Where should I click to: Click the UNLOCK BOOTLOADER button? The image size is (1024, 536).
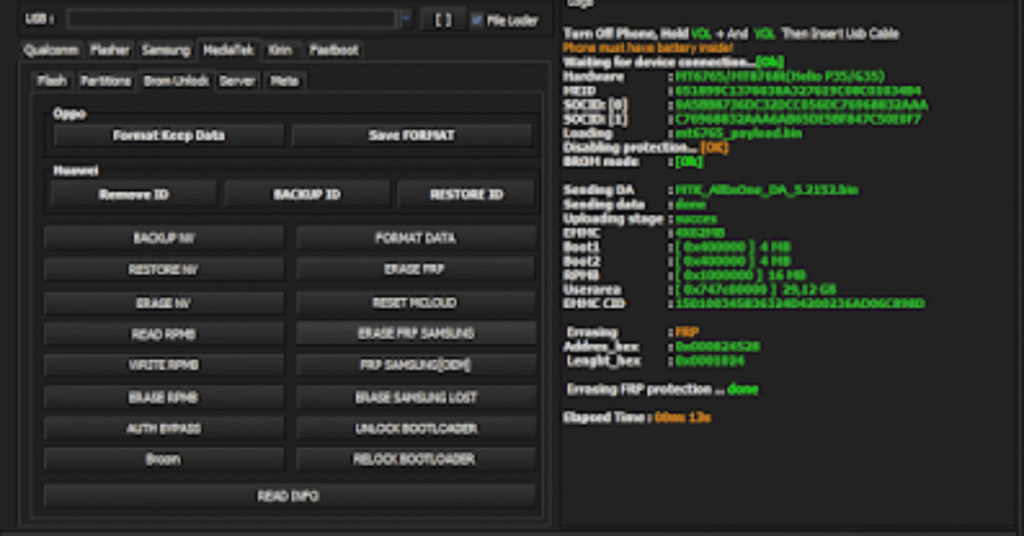[416, 428]
